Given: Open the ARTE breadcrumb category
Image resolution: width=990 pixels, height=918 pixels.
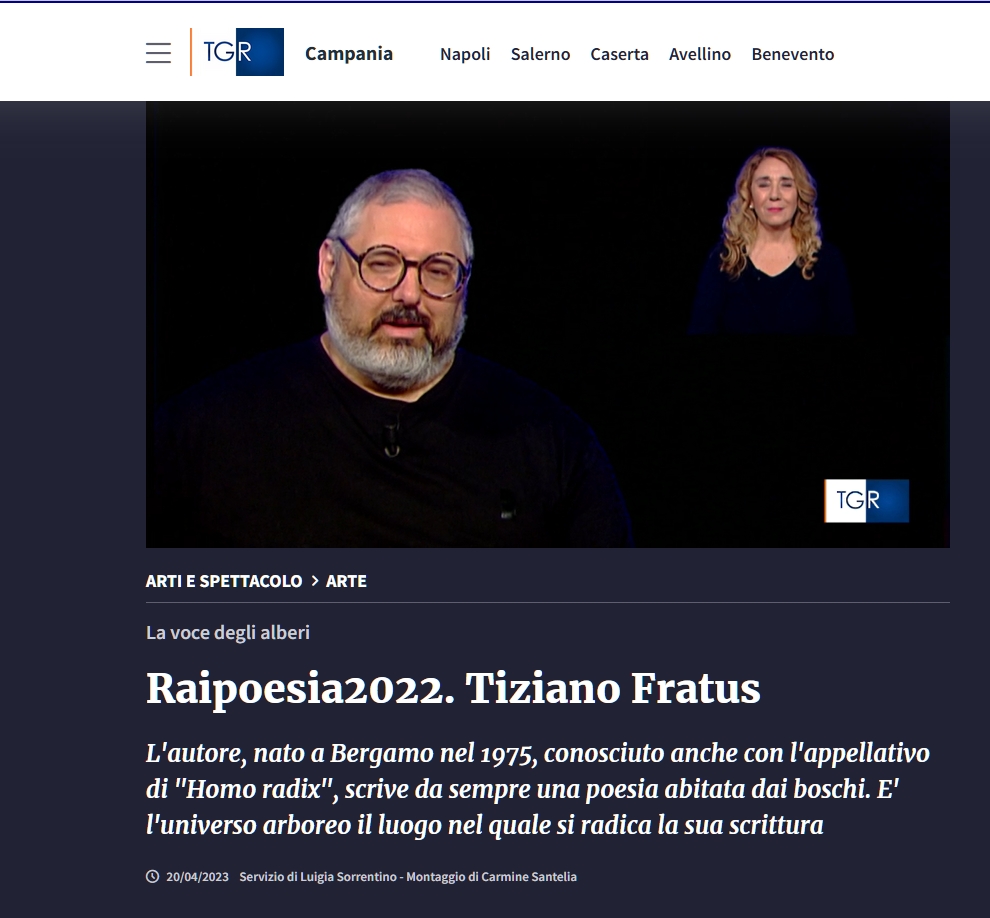Looking at the screenshot, I should click(x=346, y=581).
